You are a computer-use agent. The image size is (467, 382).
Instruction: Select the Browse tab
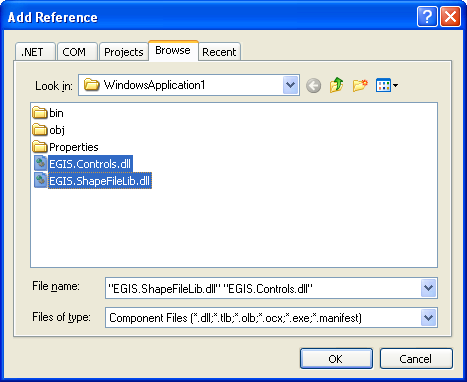(x=173, y=51)
